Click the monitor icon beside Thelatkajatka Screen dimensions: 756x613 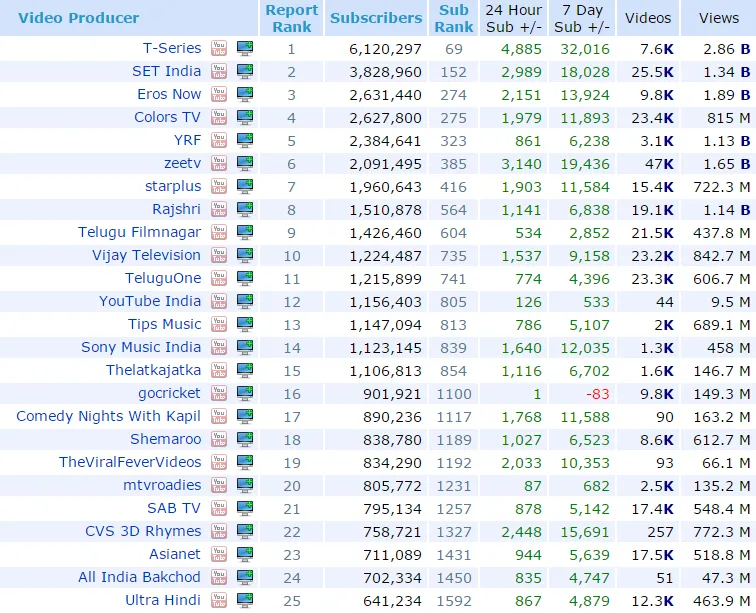tap(245, 370)
